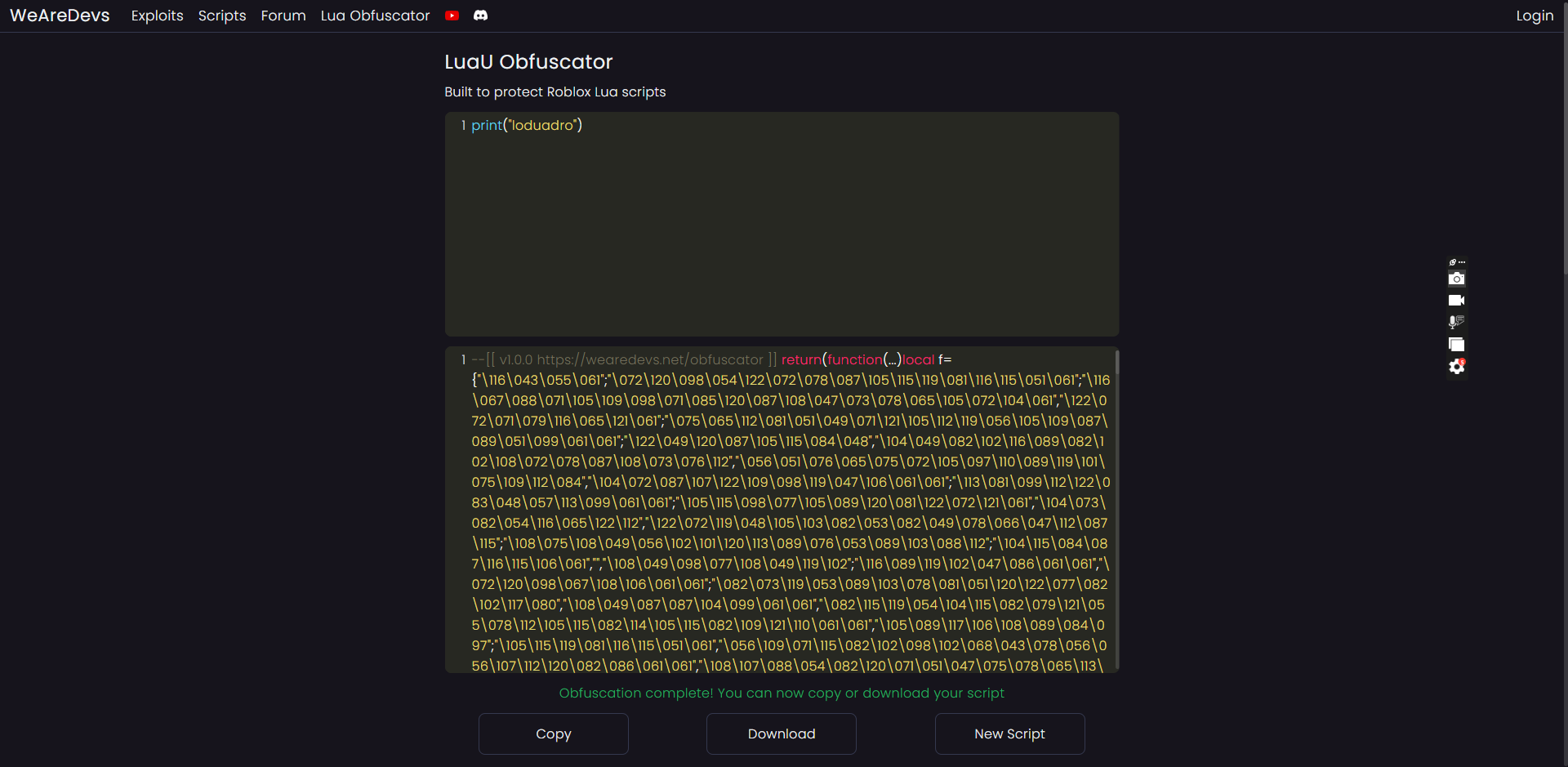Click the "local" keyword in output code

(x=918, y=359)
